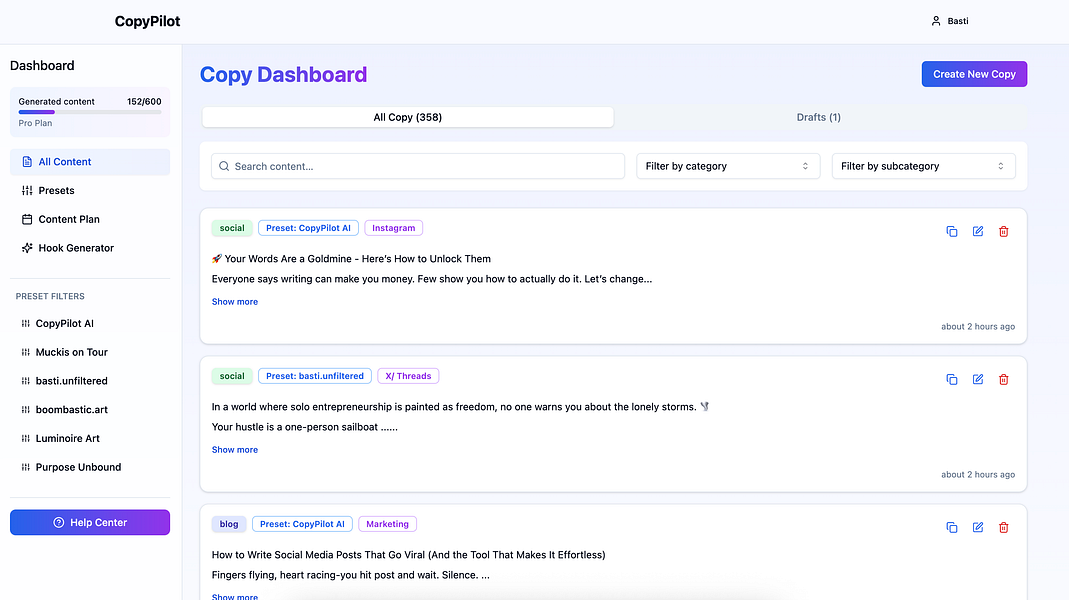
Task: Open the edit icon on the X/Threads post
Action: (x=977, y=379)
